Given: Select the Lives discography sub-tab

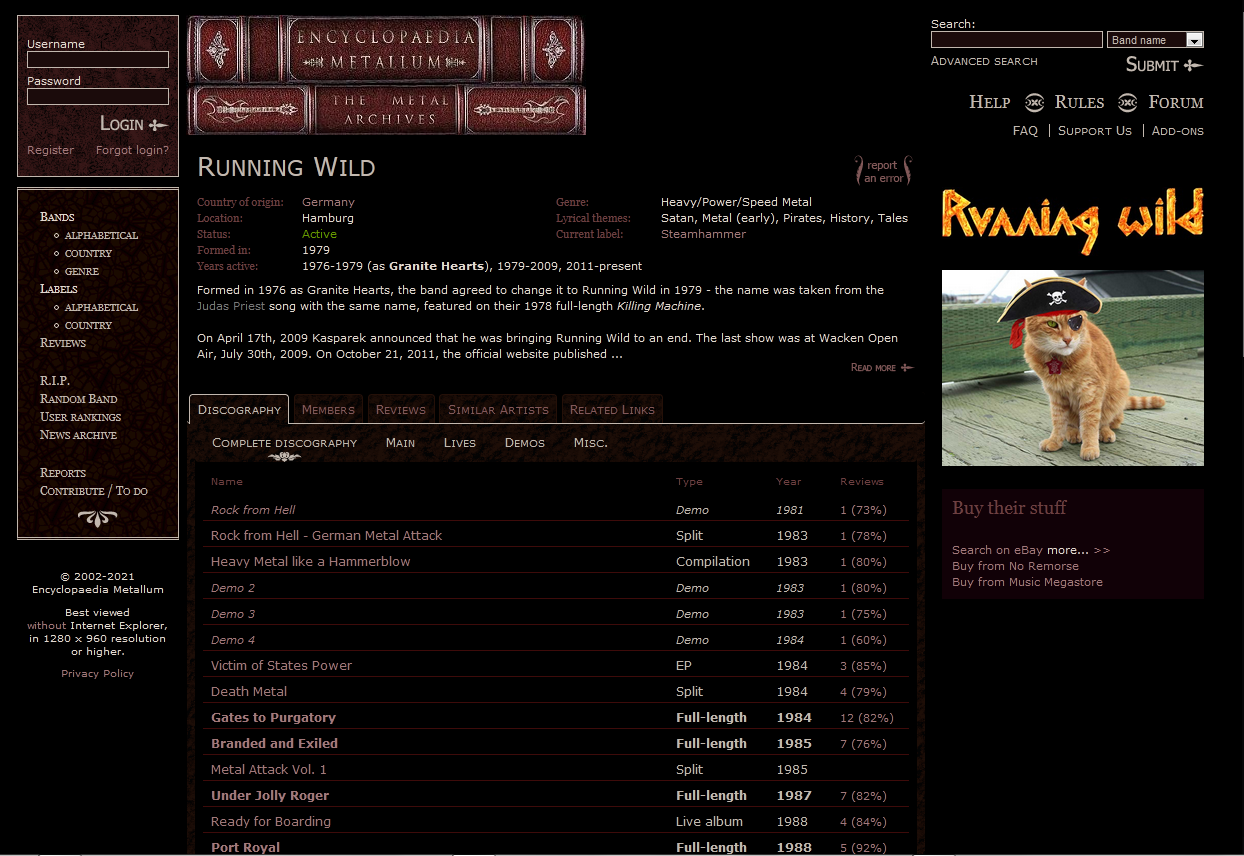Looking at the screenshot, I should tap(460, 442).
